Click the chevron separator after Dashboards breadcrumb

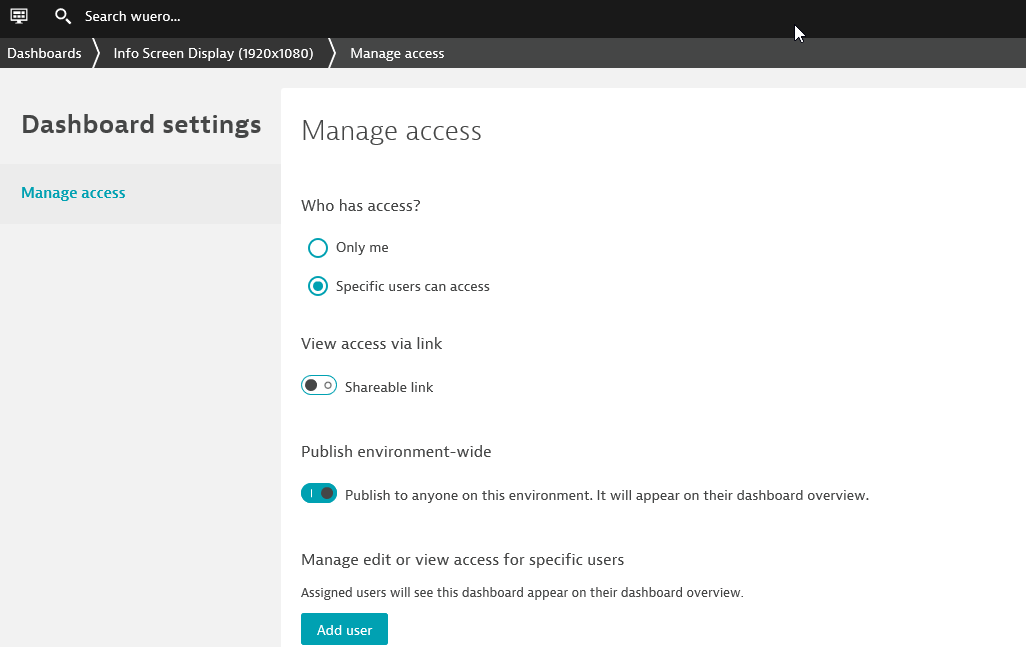(x=97, y=53)
